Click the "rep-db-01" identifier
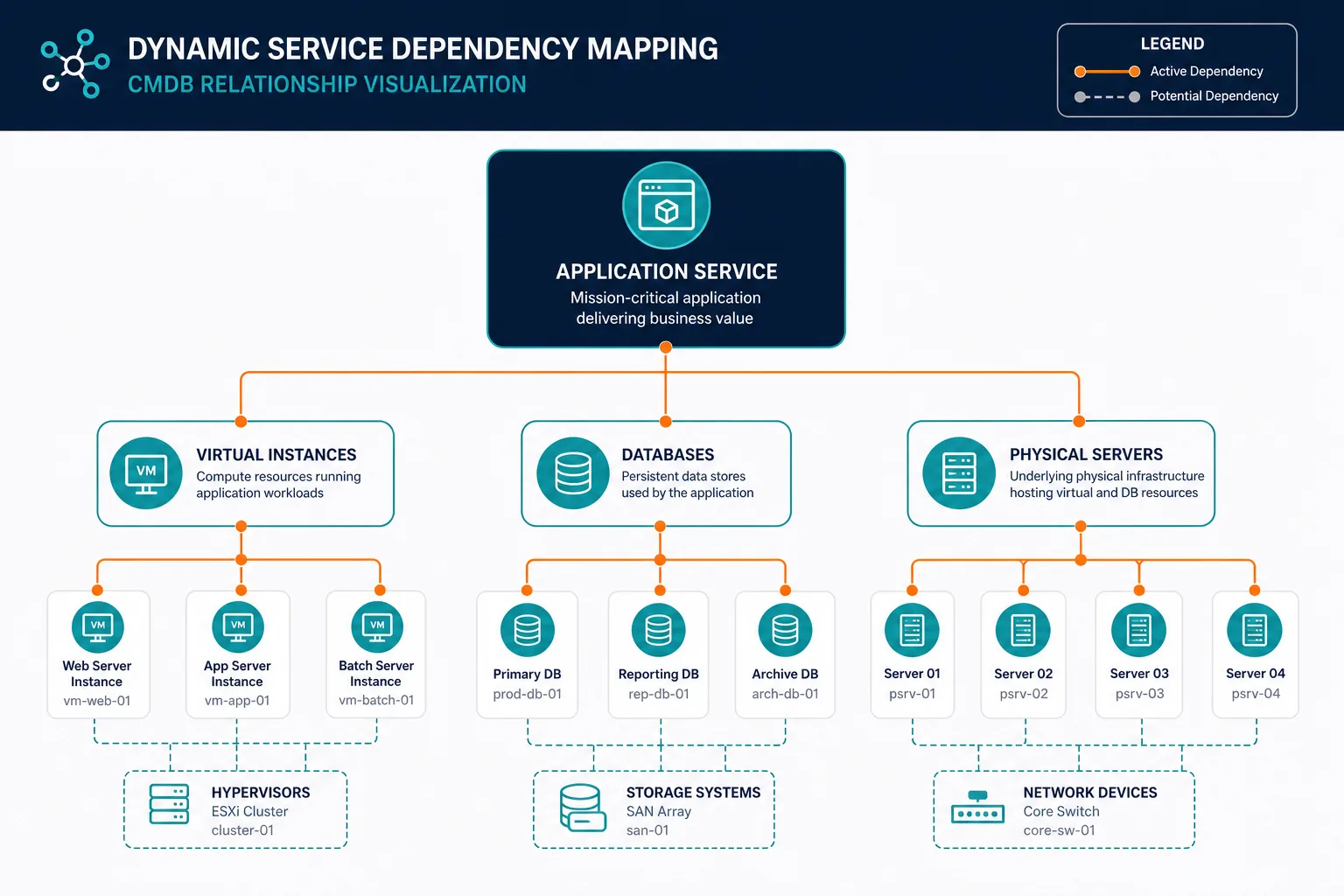1344x896 pixels. click(x=659, y=694)
